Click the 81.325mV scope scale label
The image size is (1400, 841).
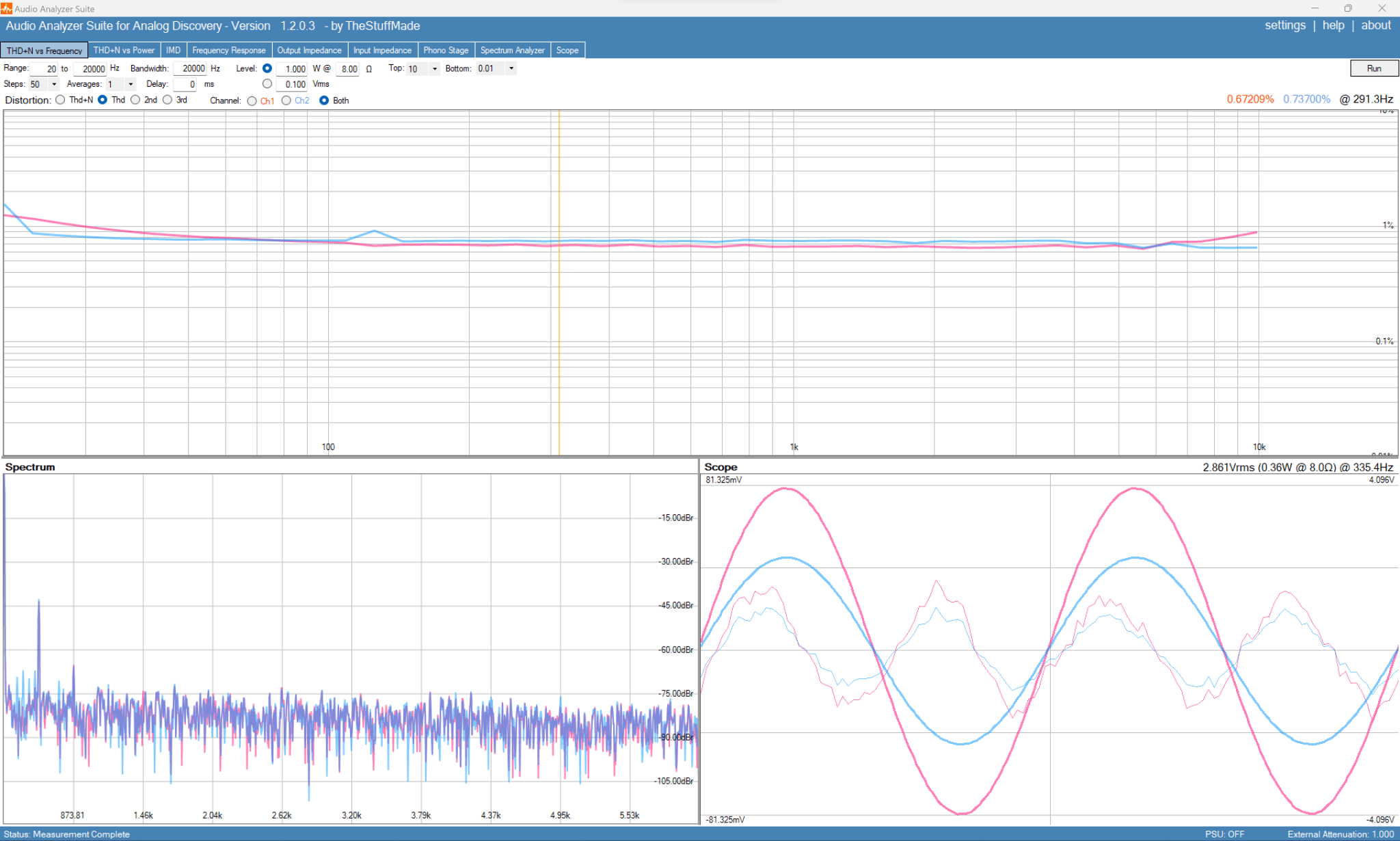tap(724, 480)
